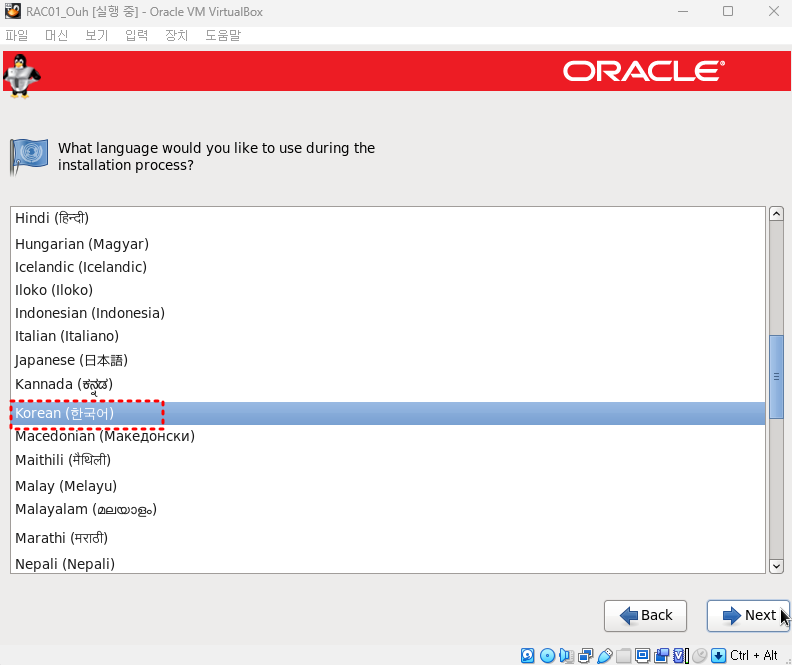This screenshot has height=665, width=792.
Task: Click the VirtualBox title bar app icon
Action: (13, 11)
